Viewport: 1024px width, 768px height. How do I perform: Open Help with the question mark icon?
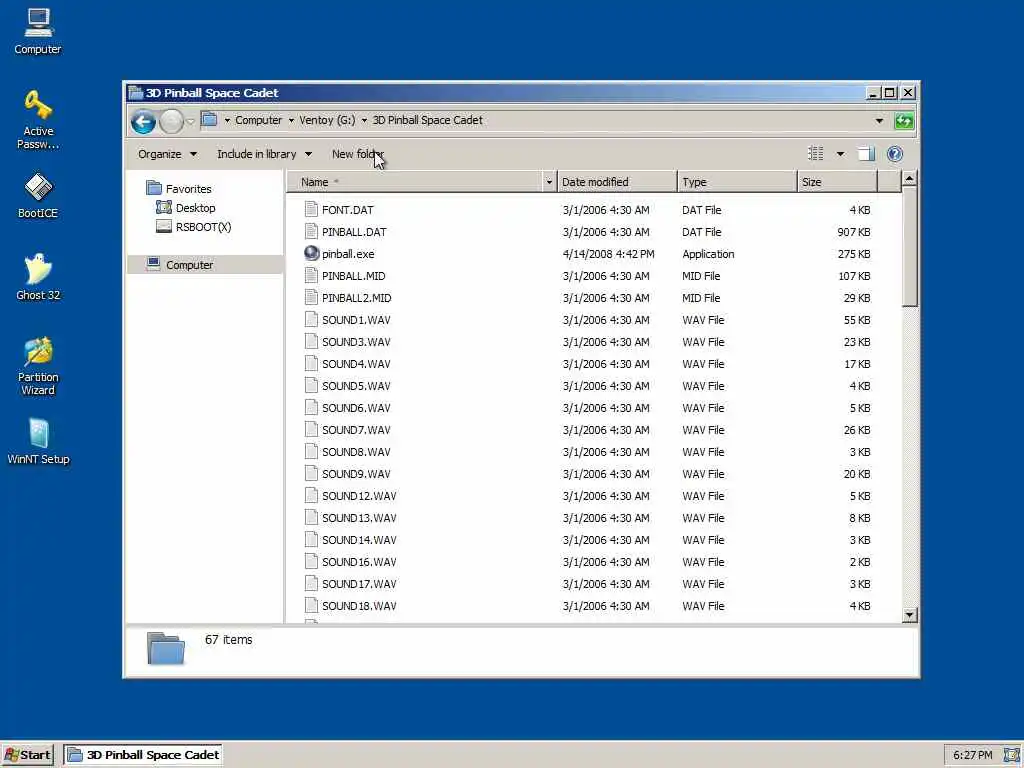point(895,154)
